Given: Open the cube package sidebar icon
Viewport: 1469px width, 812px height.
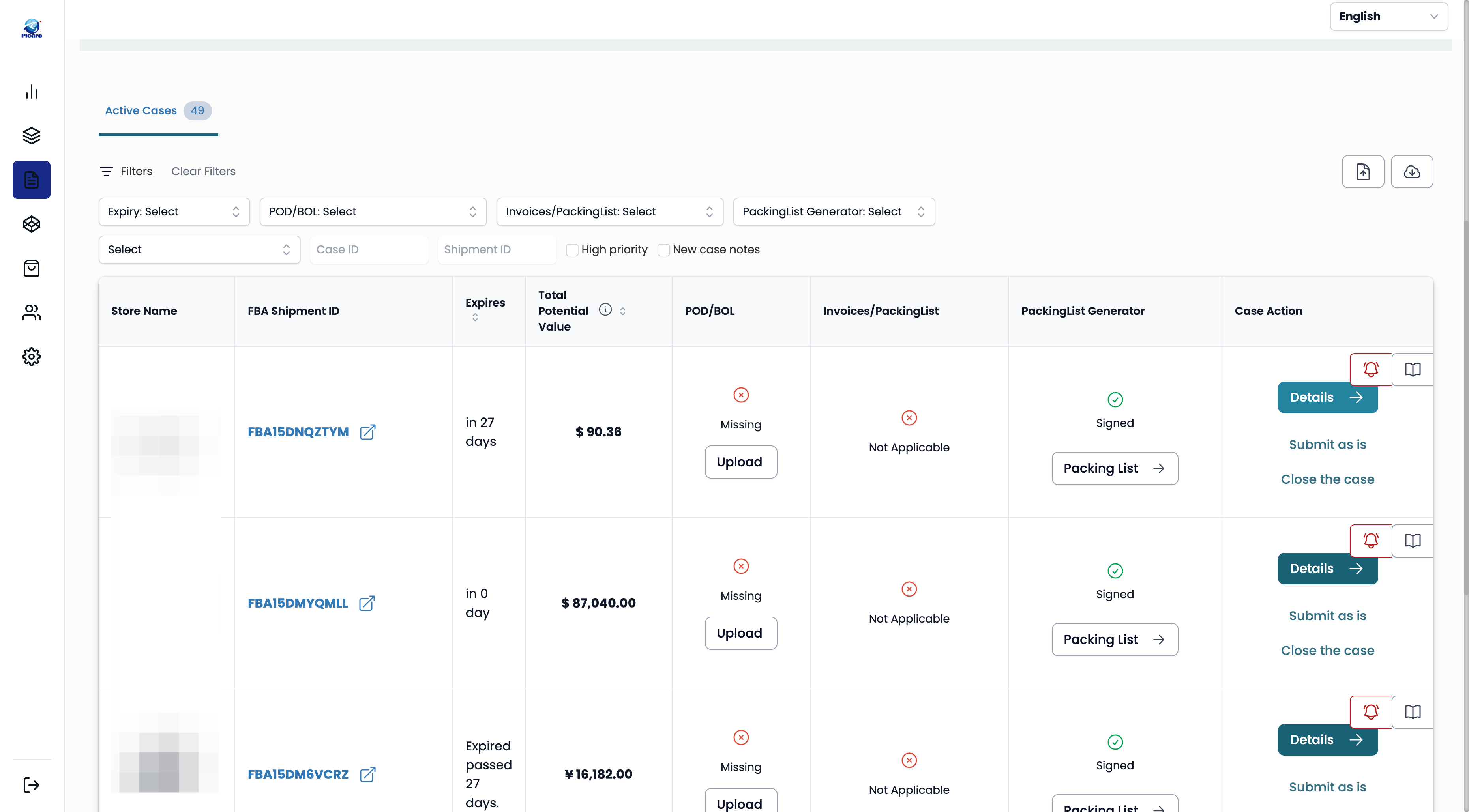Looking at the screenshot, I should 31,224.
